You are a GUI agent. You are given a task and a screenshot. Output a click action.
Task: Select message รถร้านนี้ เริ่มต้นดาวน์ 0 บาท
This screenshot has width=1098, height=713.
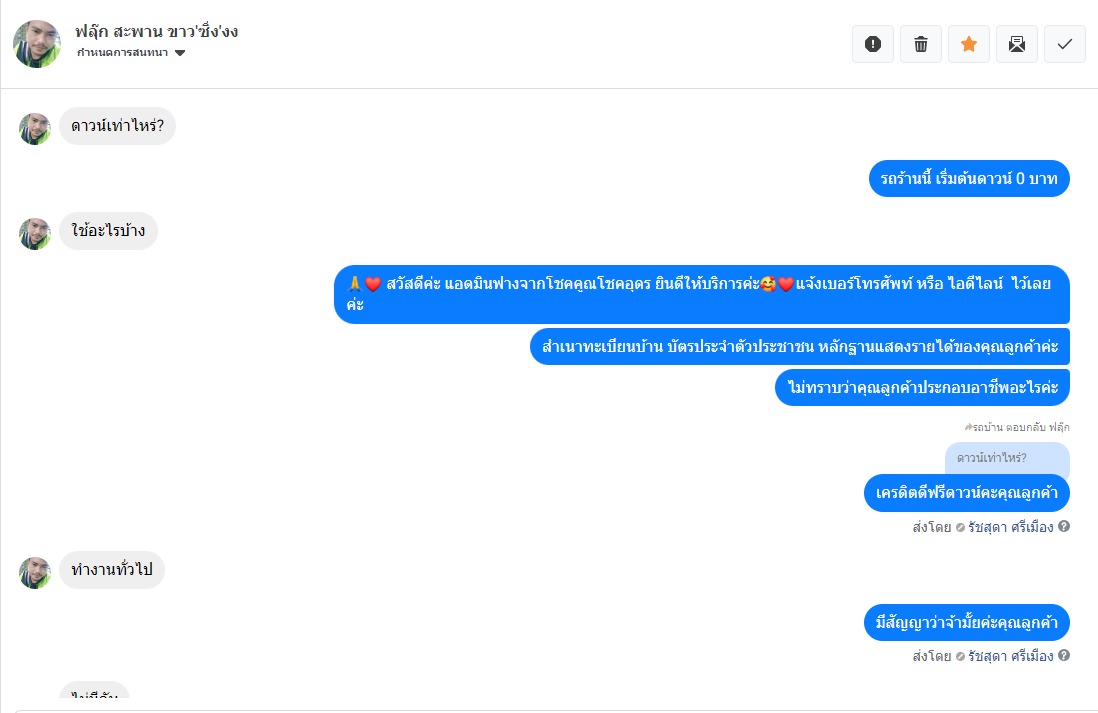coord(969,179)
